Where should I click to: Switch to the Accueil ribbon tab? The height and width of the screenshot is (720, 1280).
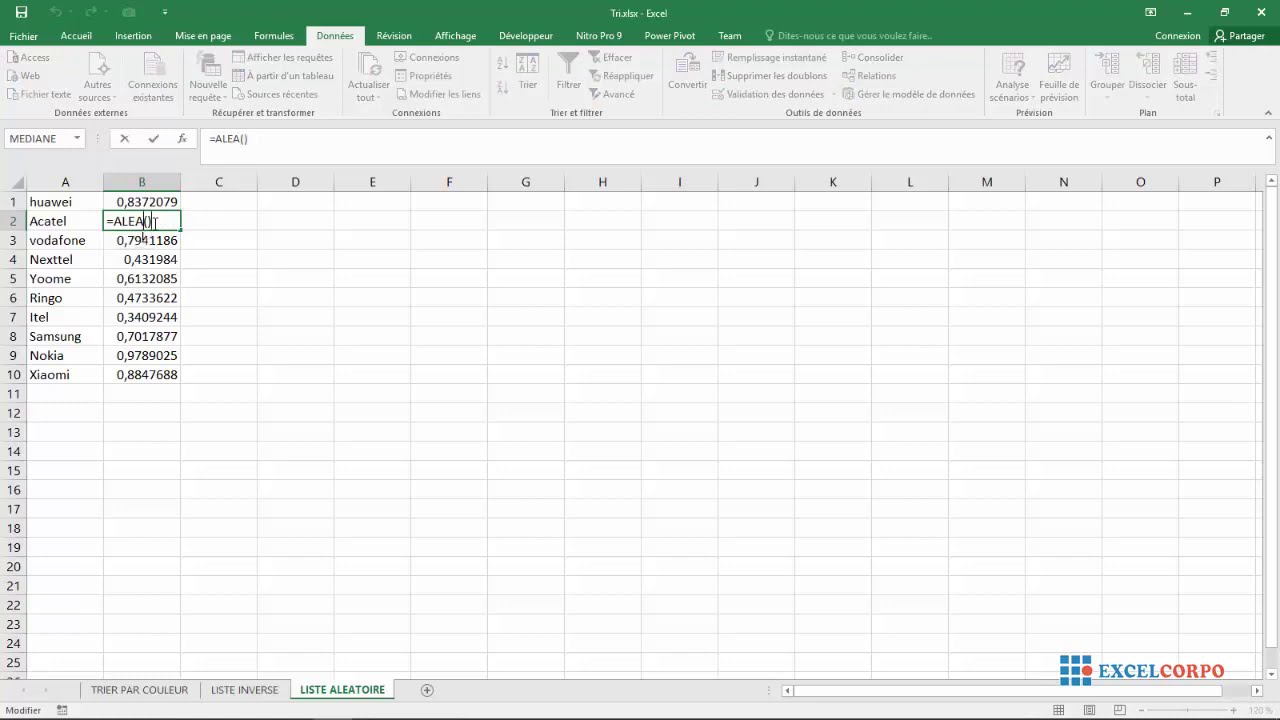76,35
